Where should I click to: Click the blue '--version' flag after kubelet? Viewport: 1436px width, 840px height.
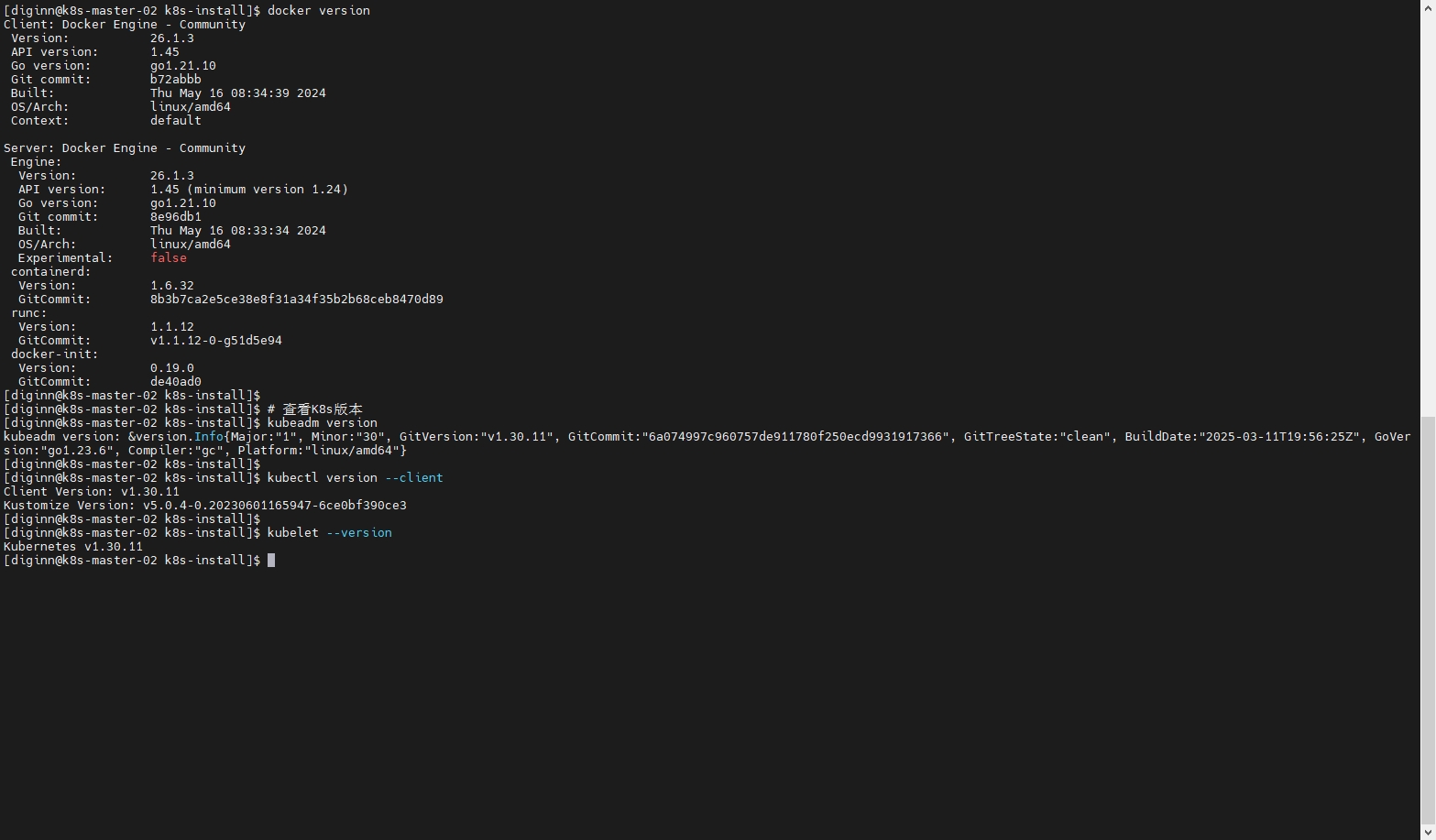358,533
